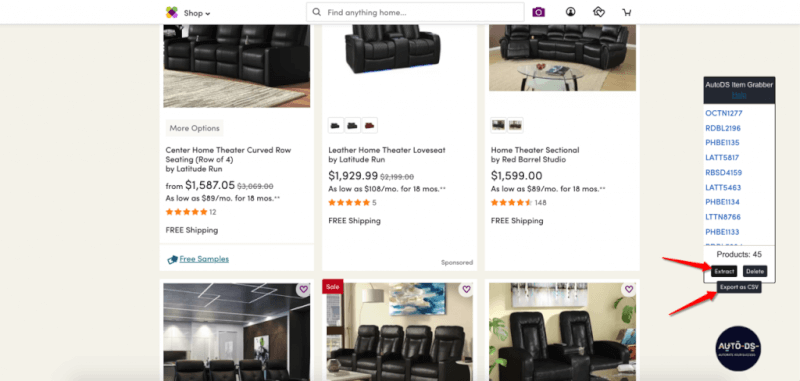The image size is (800, 381).
Task: Open the account profile icon
Action: [570, 12]
